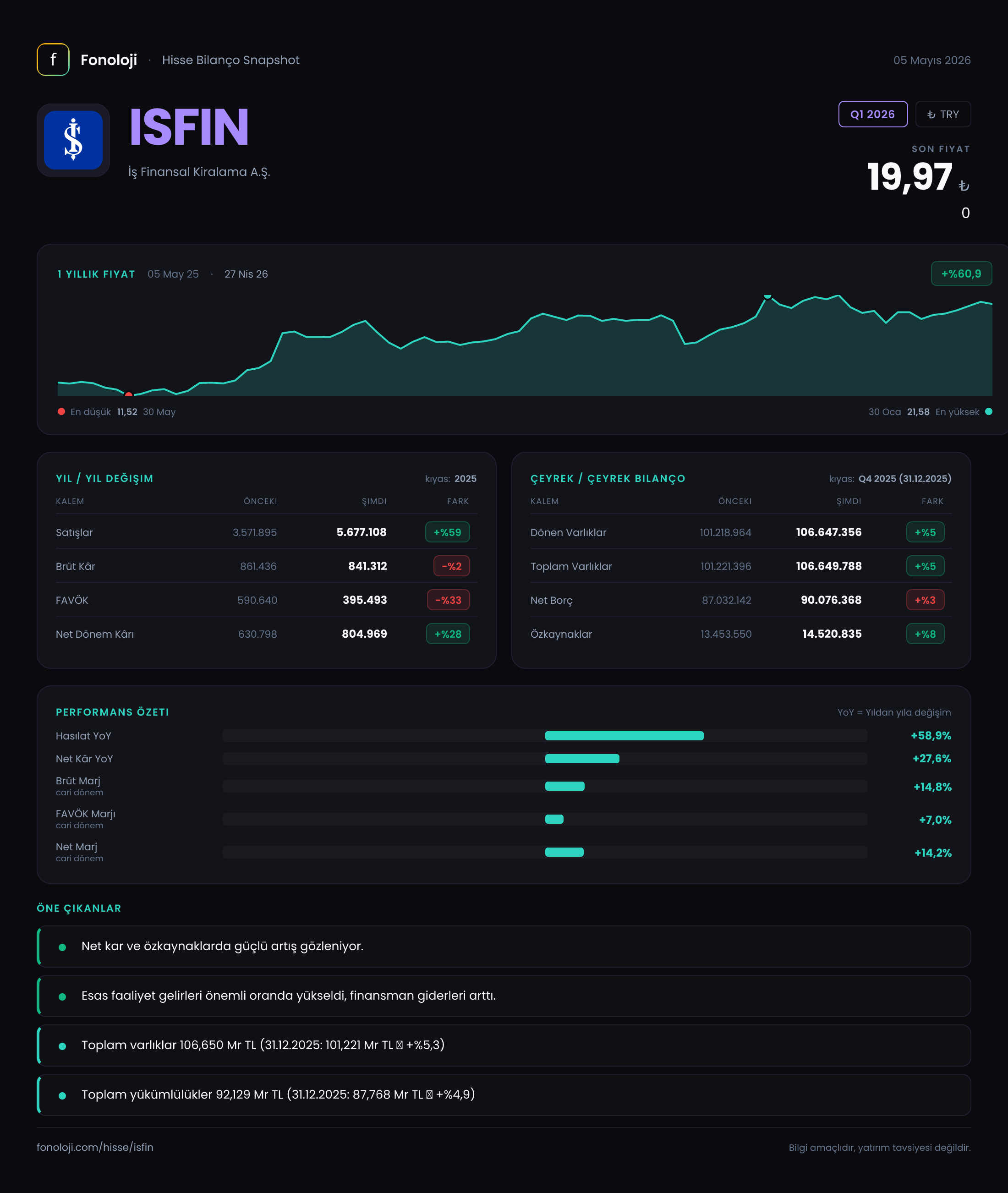The image size is (1008, 1193).
Task: Click the +%60,9 yearly change badge
Action: [961, 274]
